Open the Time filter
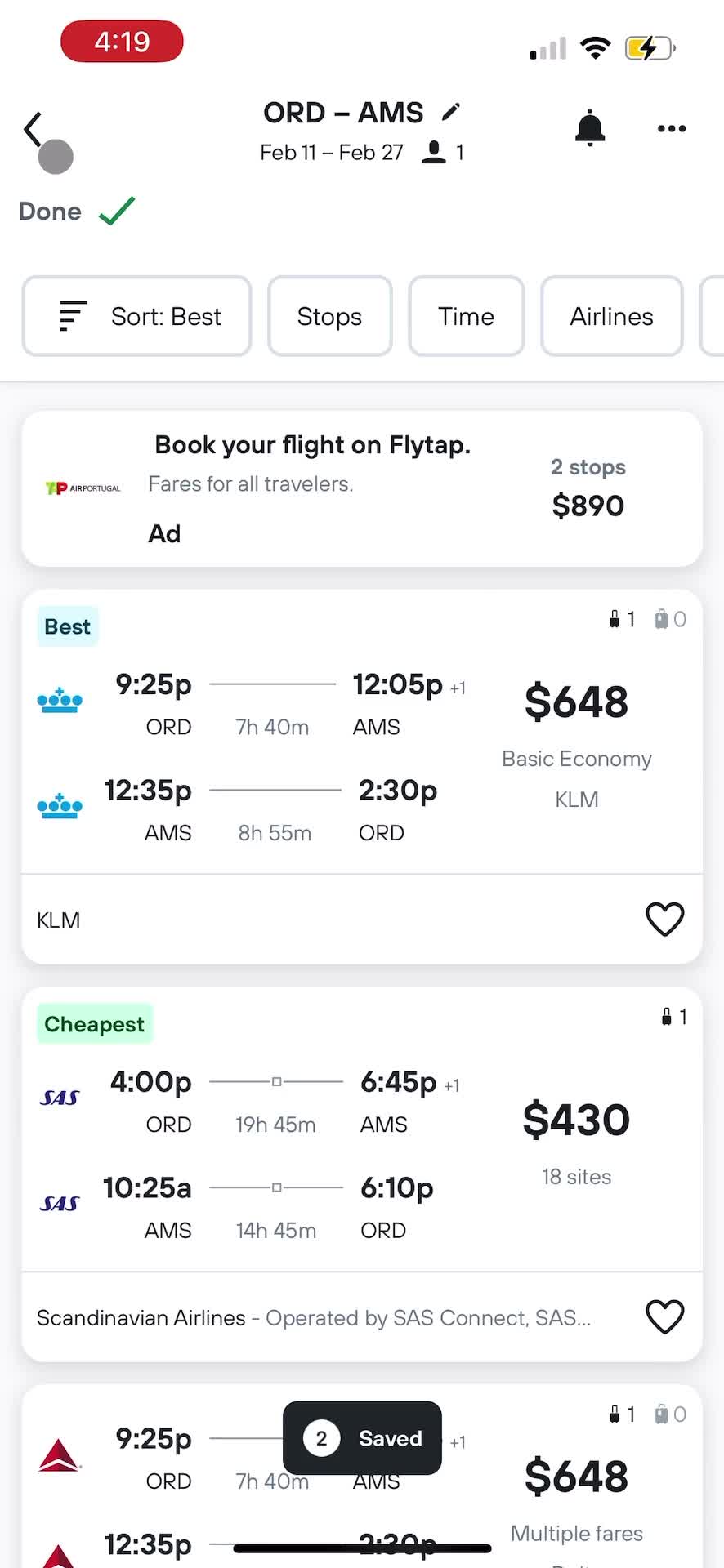Viewport: 724px width, 1568px height. click(x=466, y=316)
